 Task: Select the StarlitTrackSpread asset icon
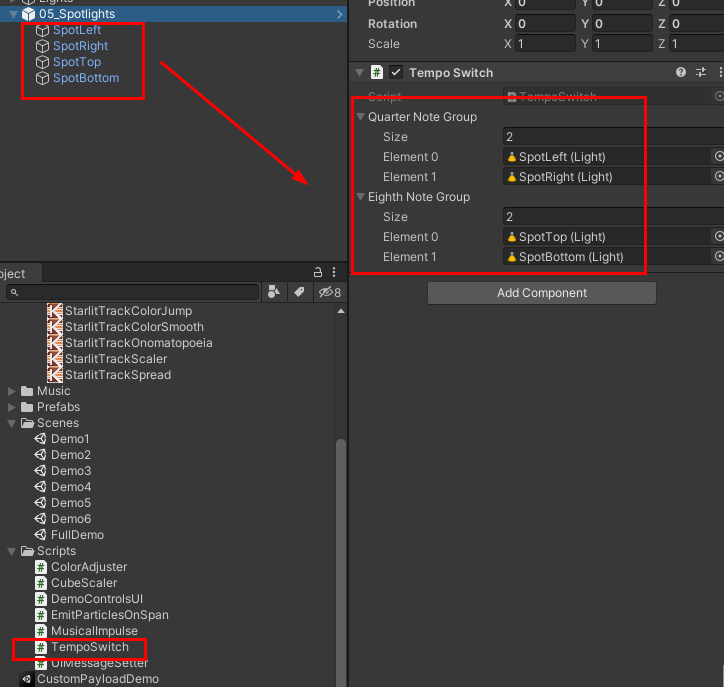(55, 375)
